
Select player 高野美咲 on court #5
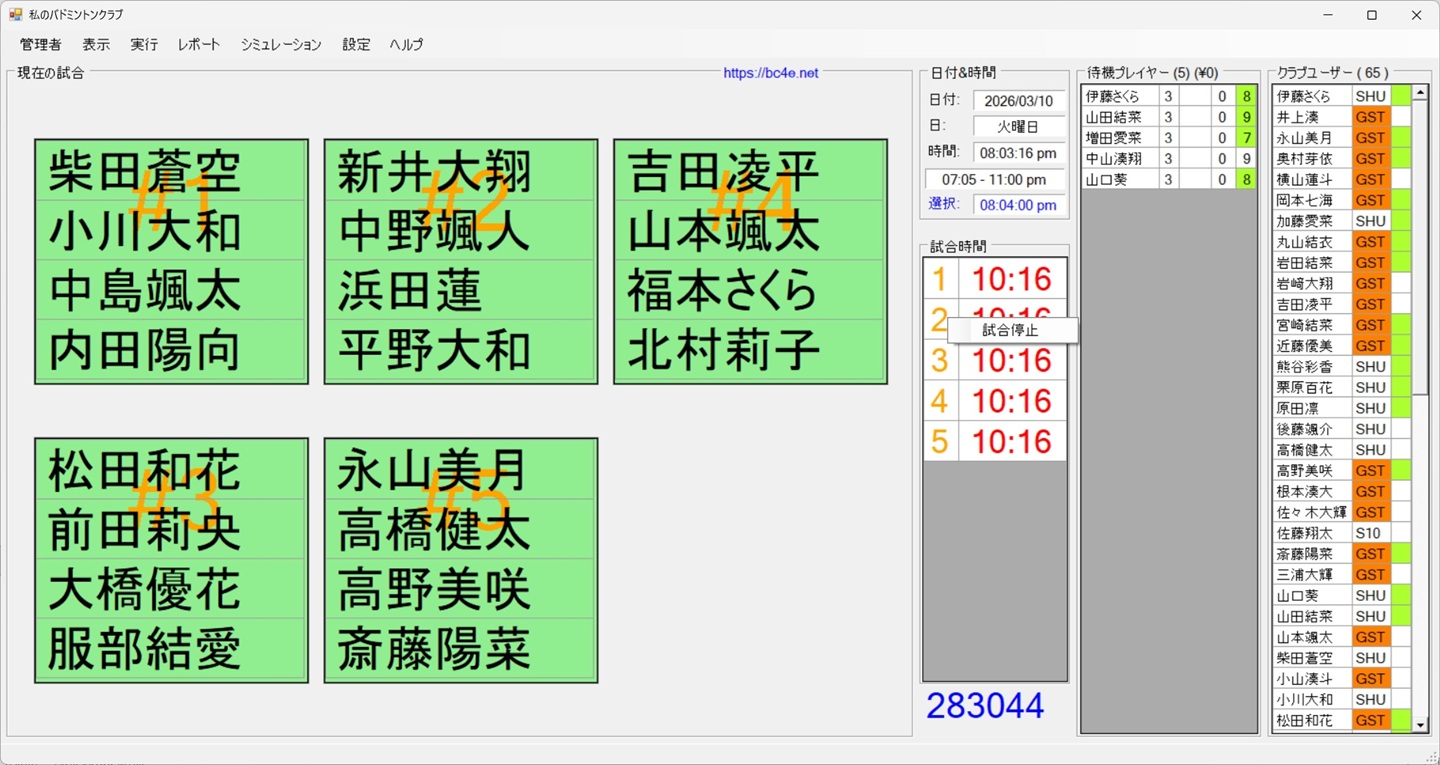(461, 588)
